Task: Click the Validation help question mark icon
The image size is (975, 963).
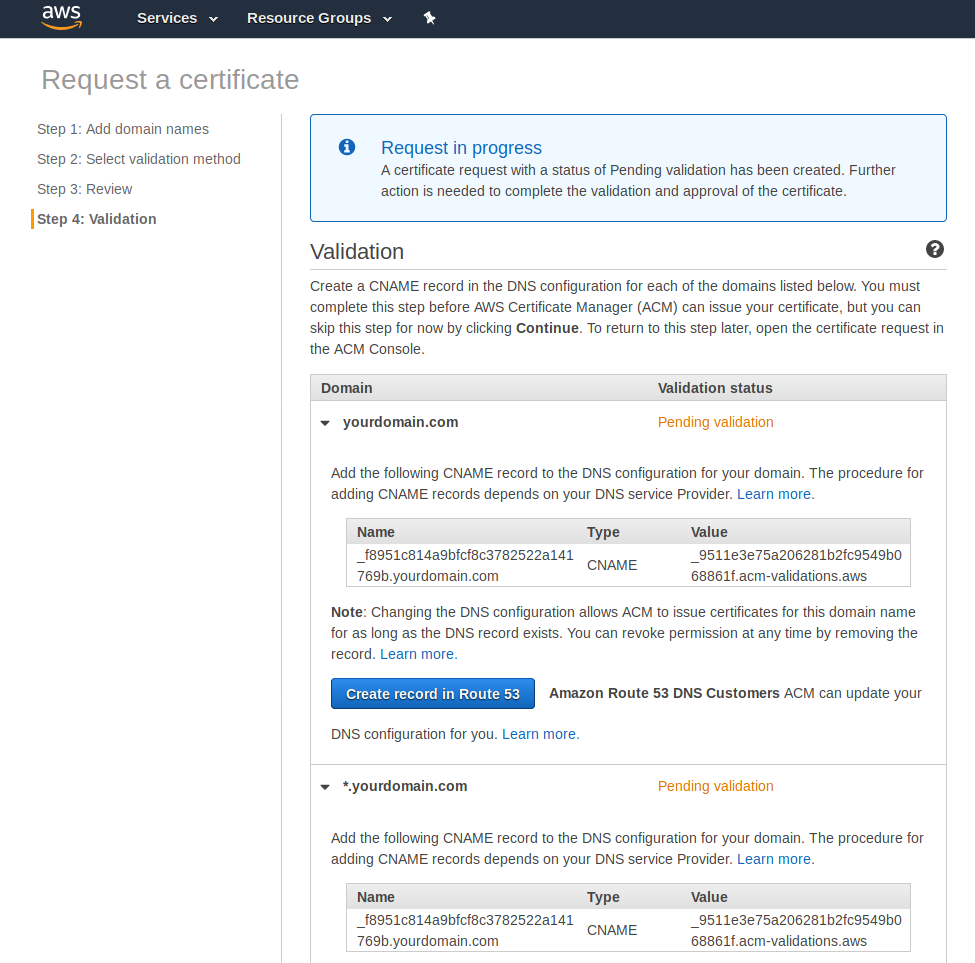Action: (x=935, y=249)
